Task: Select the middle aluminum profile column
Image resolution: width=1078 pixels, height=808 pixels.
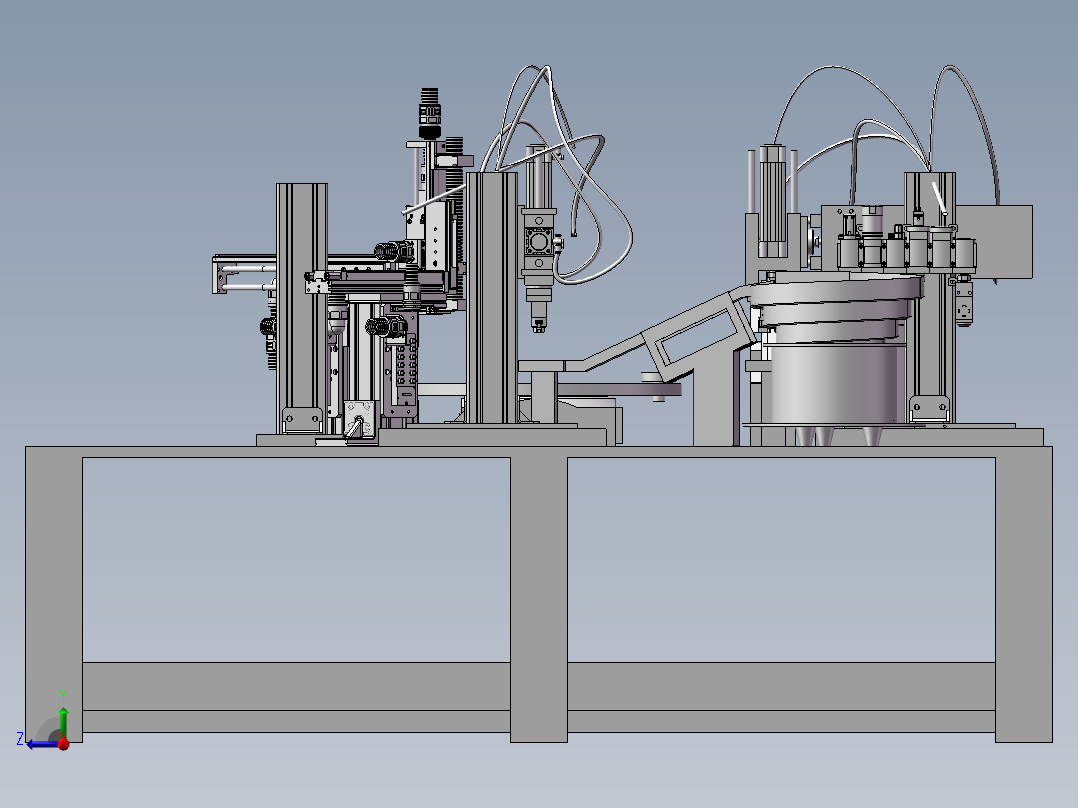Action: [x=492, y=297]
